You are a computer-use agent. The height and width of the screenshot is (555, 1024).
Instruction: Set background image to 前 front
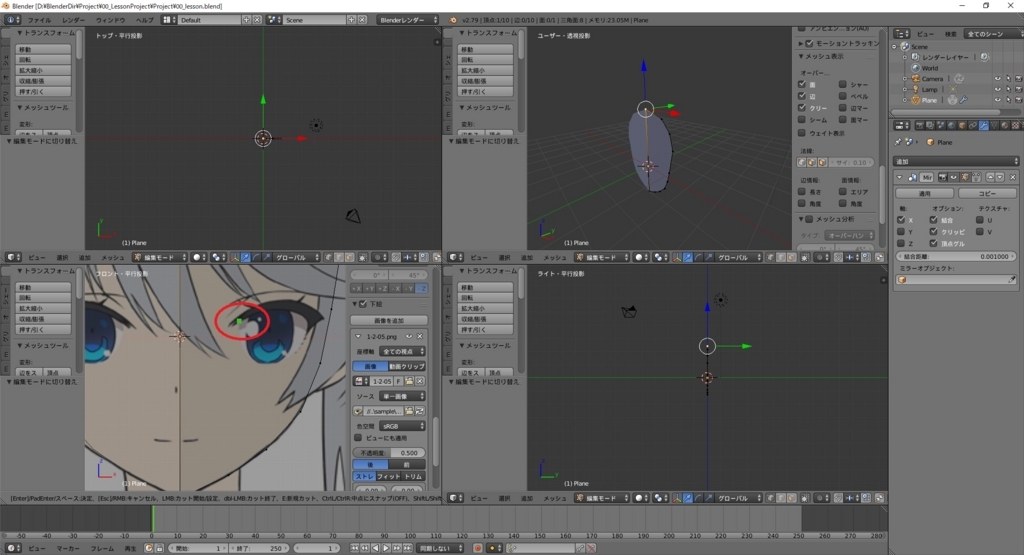(407, 464)
